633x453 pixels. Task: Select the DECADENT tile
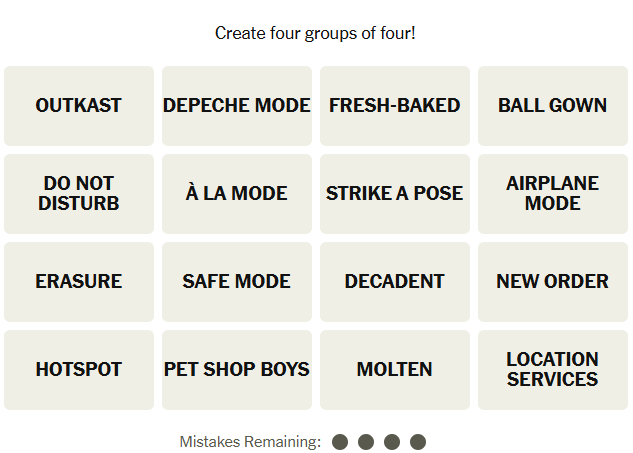[395, 282]
